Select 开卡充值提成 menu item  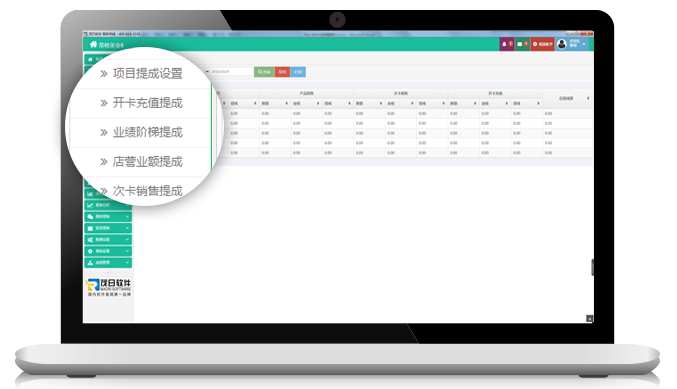pos(148,103)
